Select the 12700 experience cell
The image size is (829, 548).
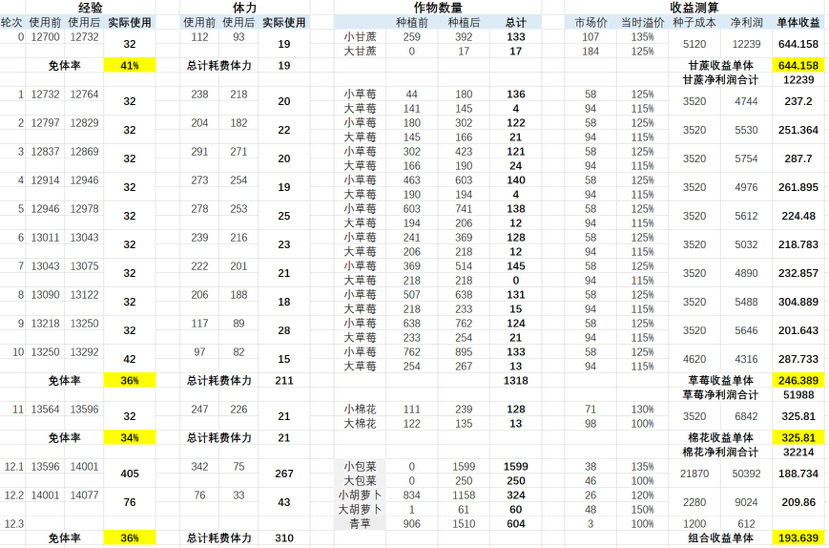click(45, 37)
